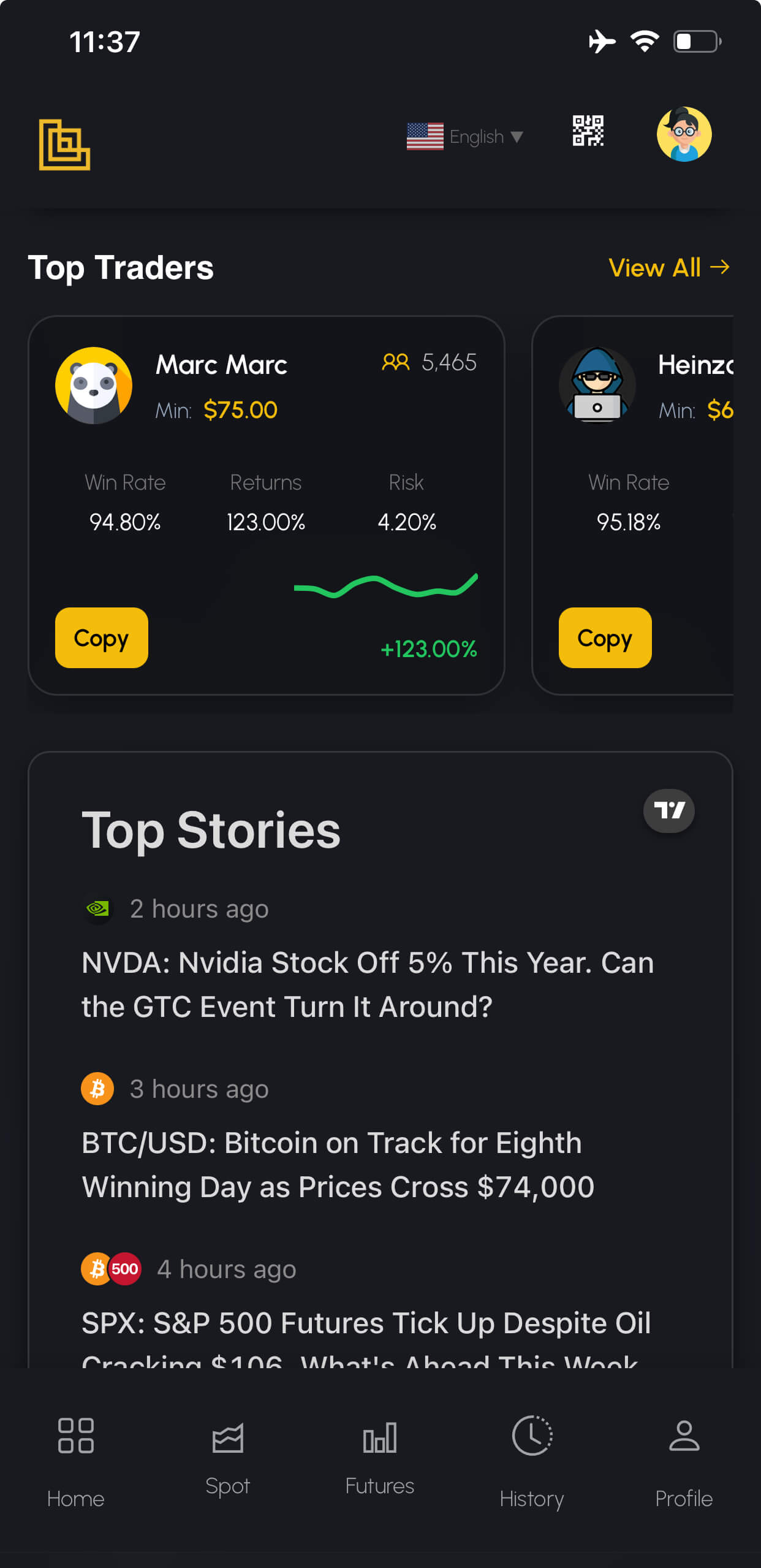Tap the QR code scanner icon
This screenshot has width=761, height=1568.
588,131
